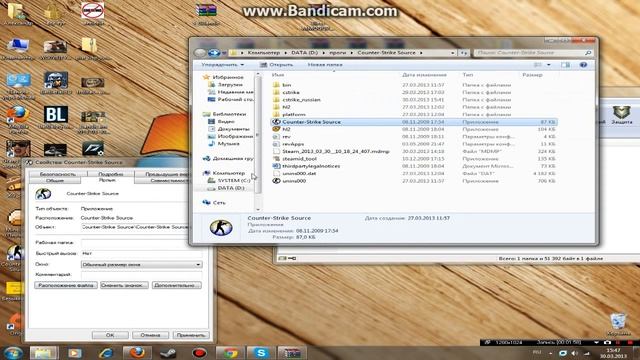Screen dimensions: 640x360
Task: Click the Отмена button in properties
Action: click(150, 335)
